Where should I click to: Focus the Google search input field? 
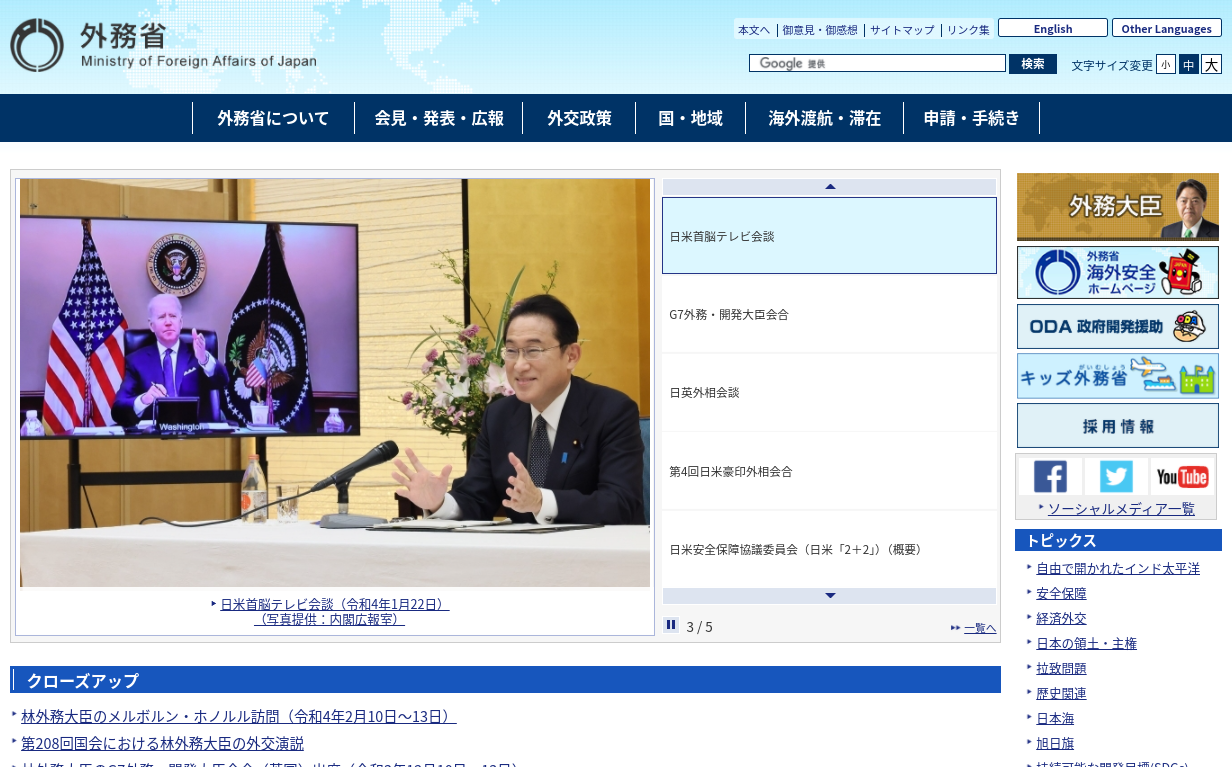[x=877, y=63]
